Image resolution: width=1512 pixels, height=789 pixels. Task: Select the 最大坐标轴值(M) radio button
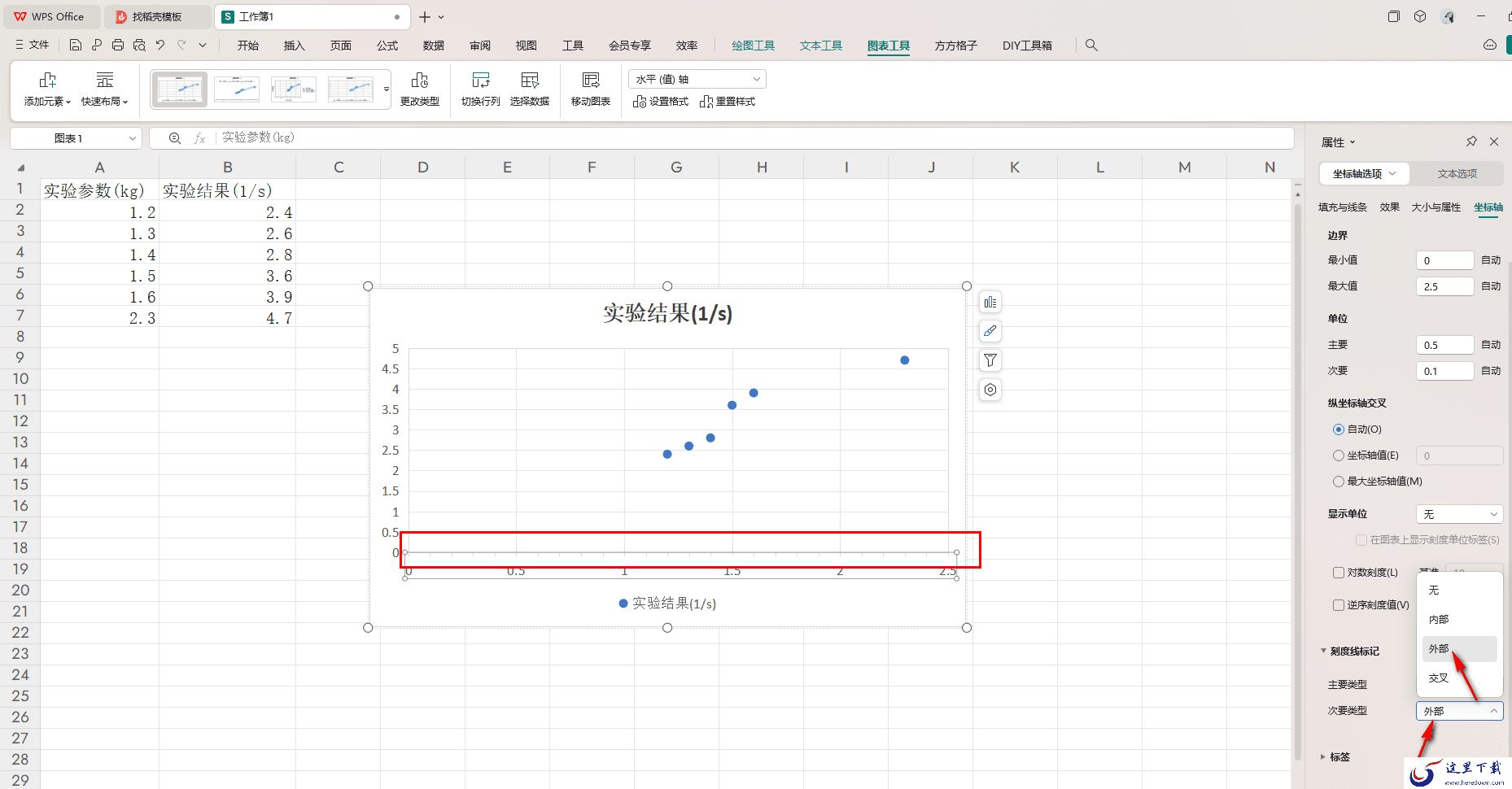[1339, 482]
